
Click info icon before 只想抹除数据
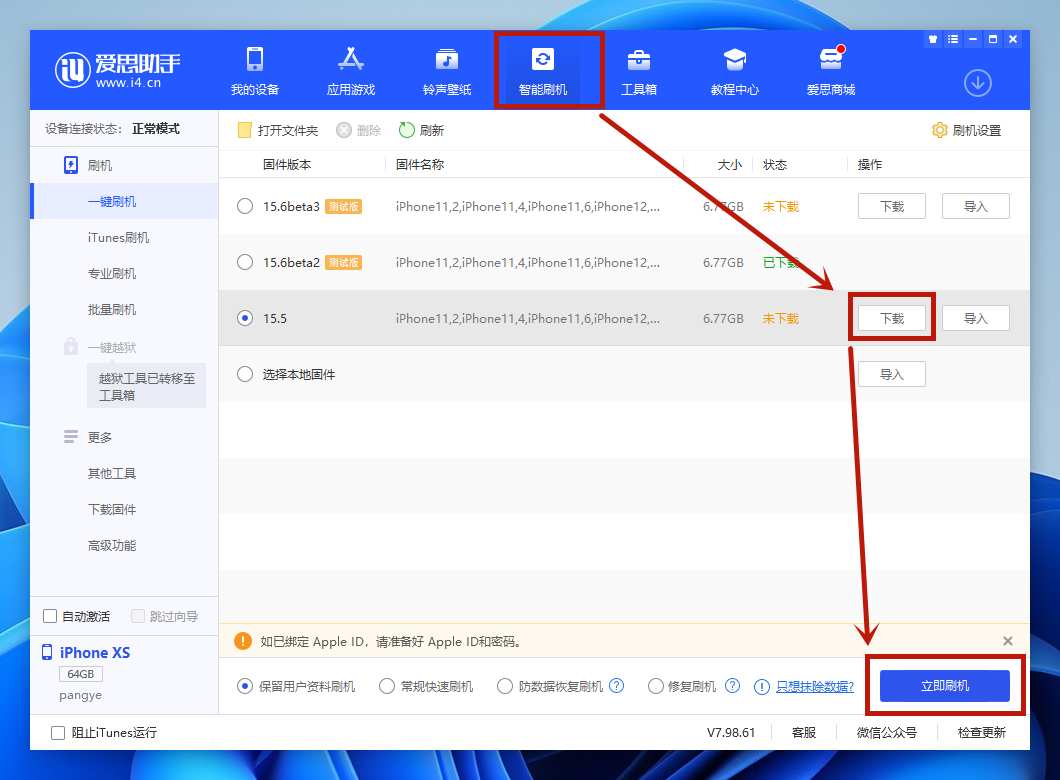(x=761, y=687)
